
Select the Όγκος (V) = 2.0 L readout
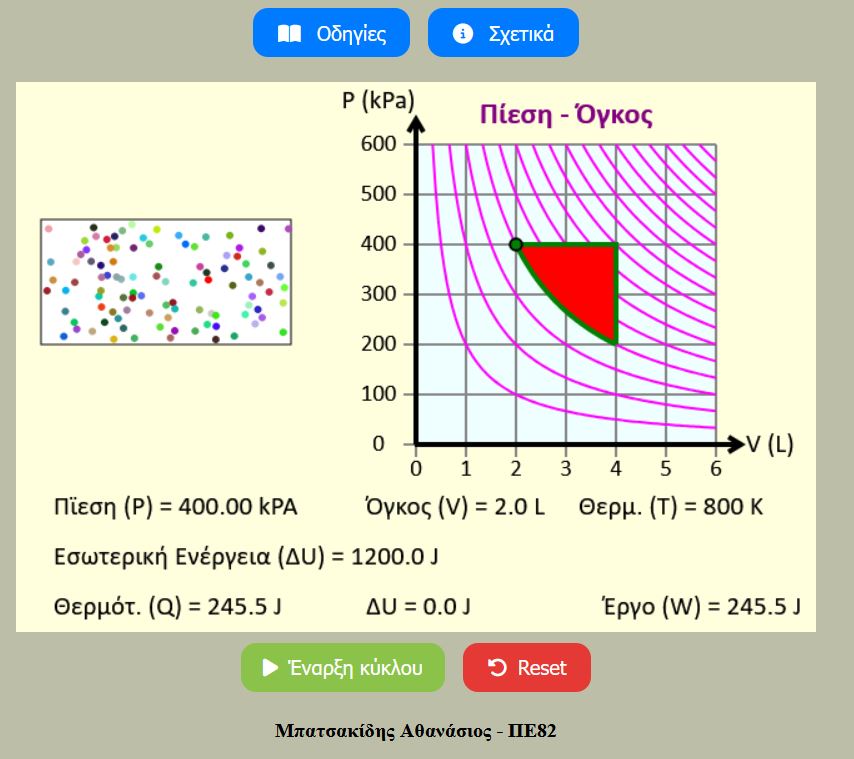click(455, 507)
